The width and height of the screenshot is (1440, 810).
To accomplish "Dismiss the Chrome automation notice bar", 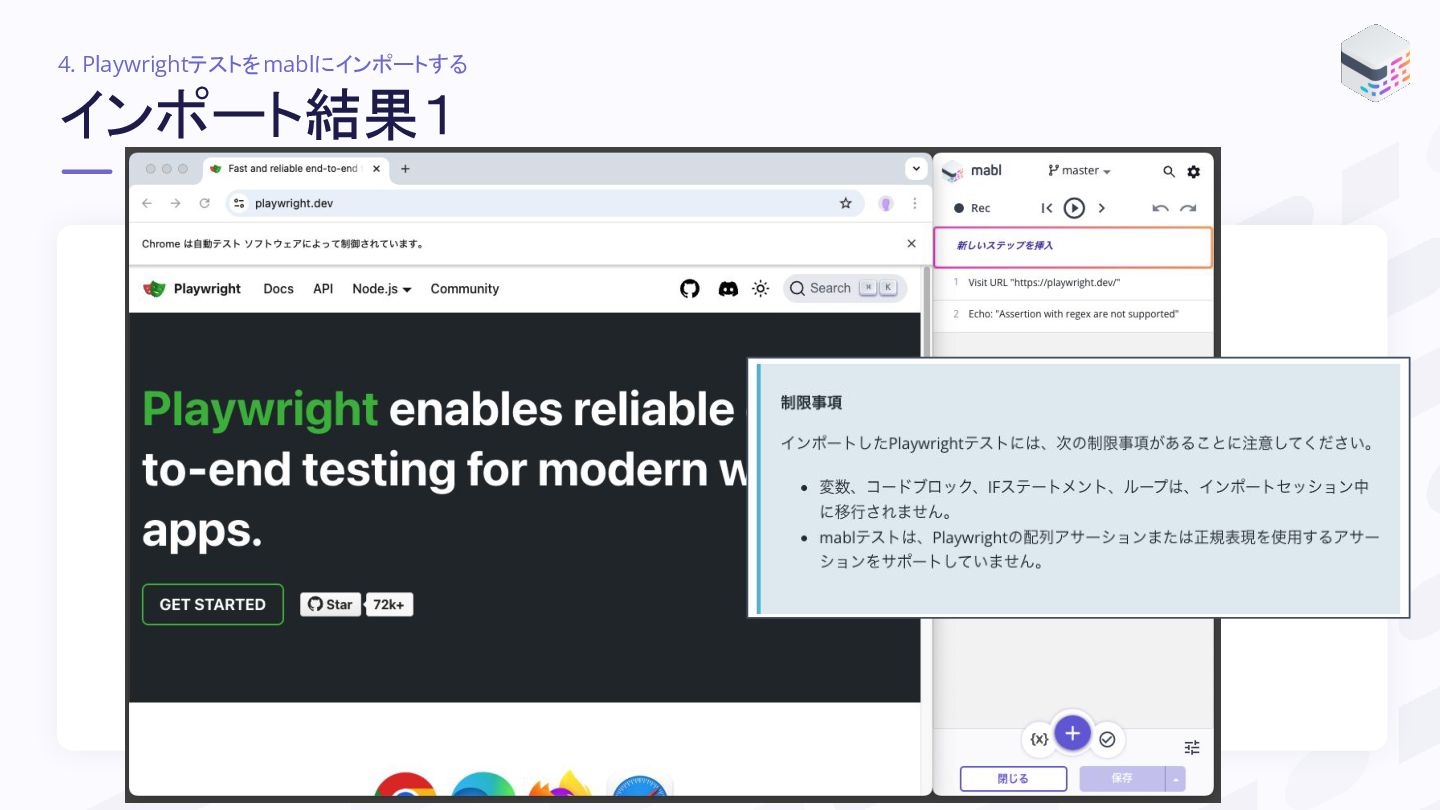I will (911, 243).
